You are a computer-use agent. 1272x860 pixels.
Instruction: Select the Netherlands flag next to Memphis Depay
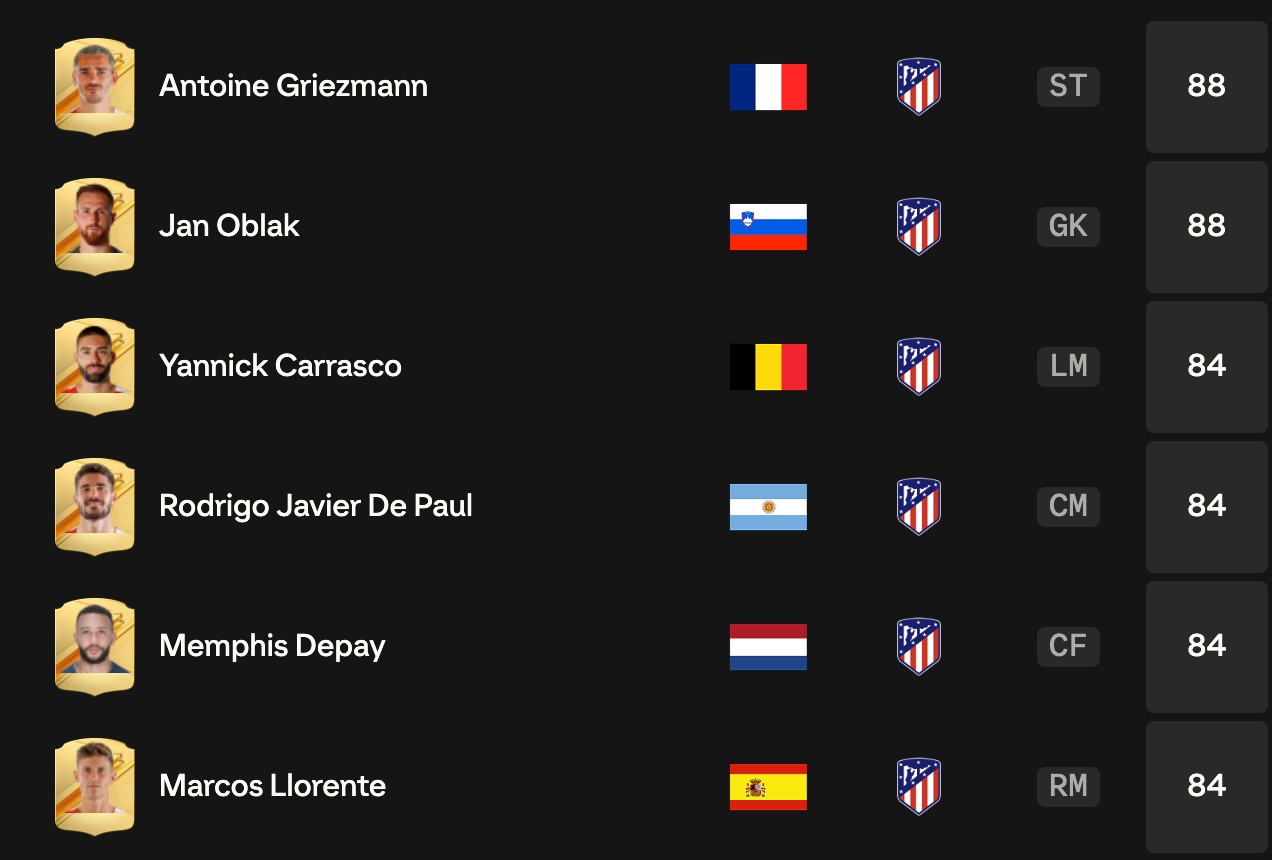click(x=768, y=647)
